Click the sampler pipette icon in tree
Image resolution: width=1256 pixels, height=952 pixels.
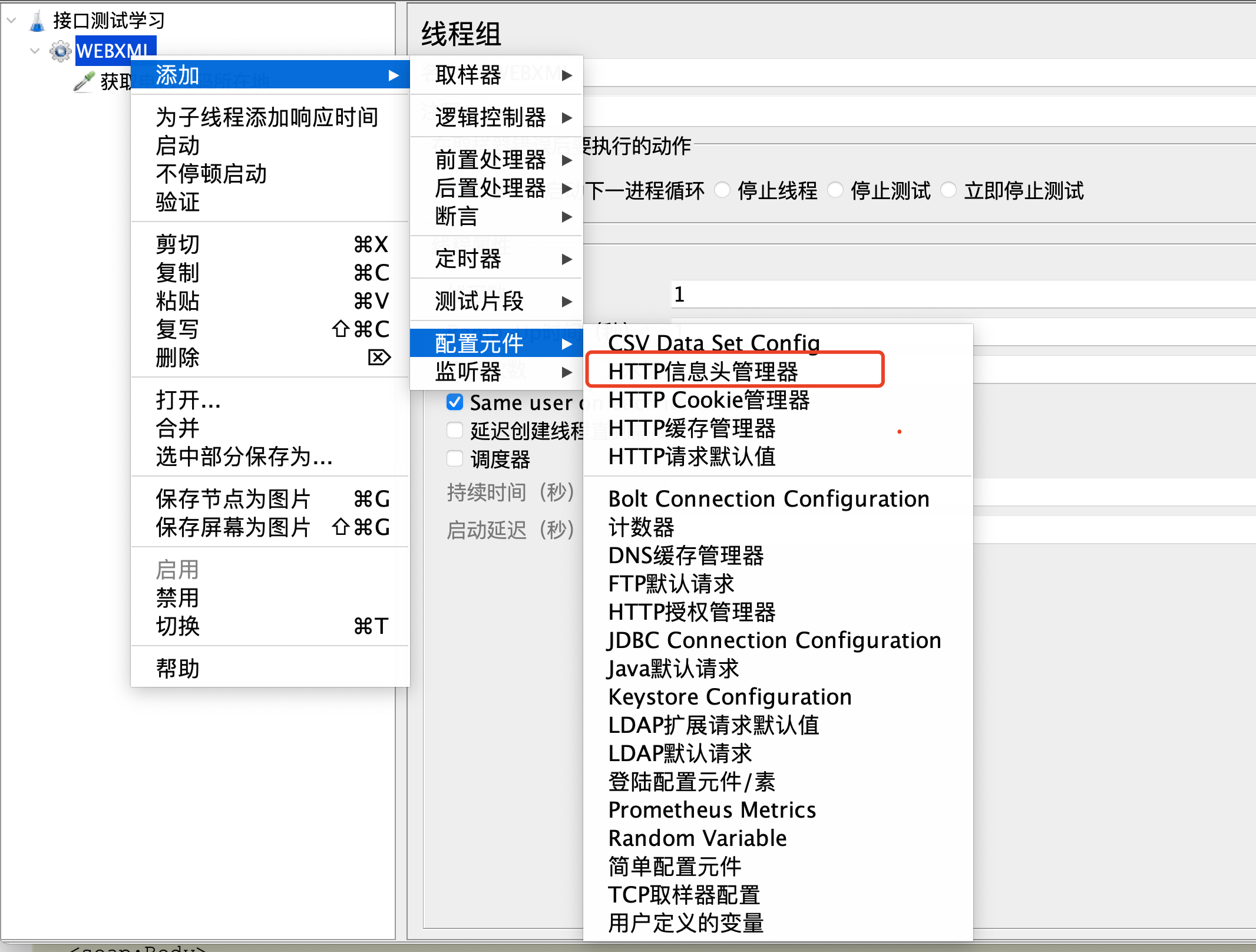84,81
